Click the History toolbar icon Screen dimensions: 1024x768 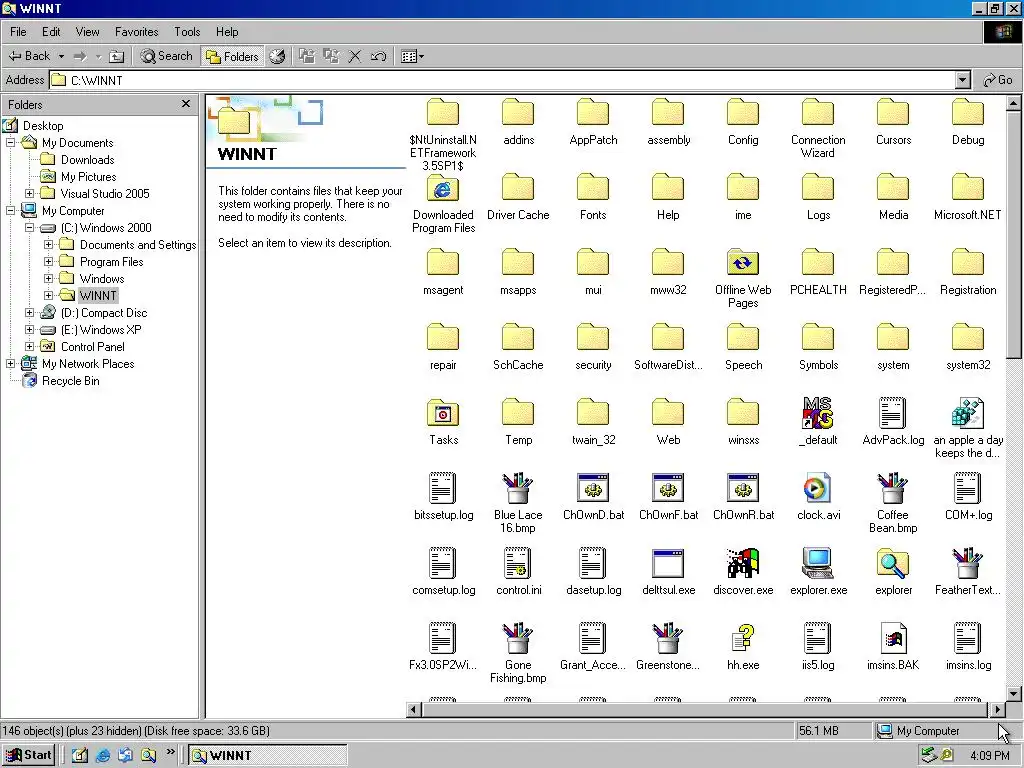coord(278,56)
